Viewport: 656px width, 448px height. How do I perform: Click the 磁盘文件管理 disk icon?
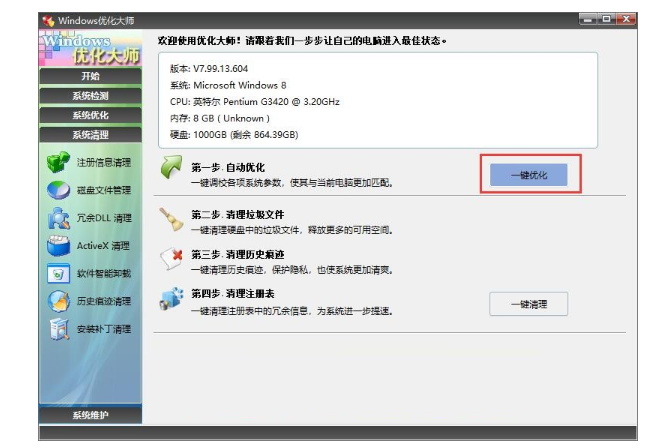[x=58, y=190]
